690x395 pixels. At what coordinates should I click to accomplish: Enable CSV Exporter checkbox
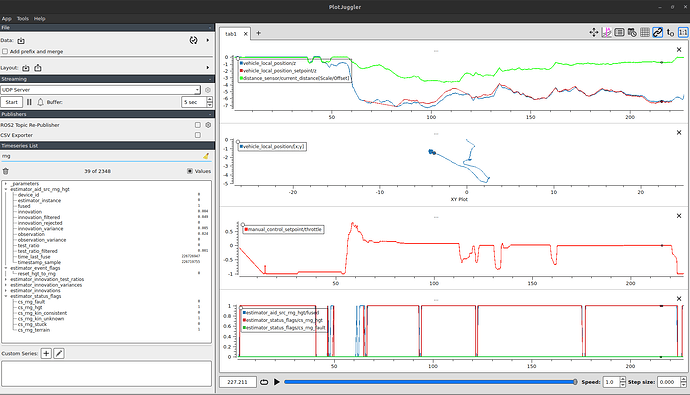198,135
